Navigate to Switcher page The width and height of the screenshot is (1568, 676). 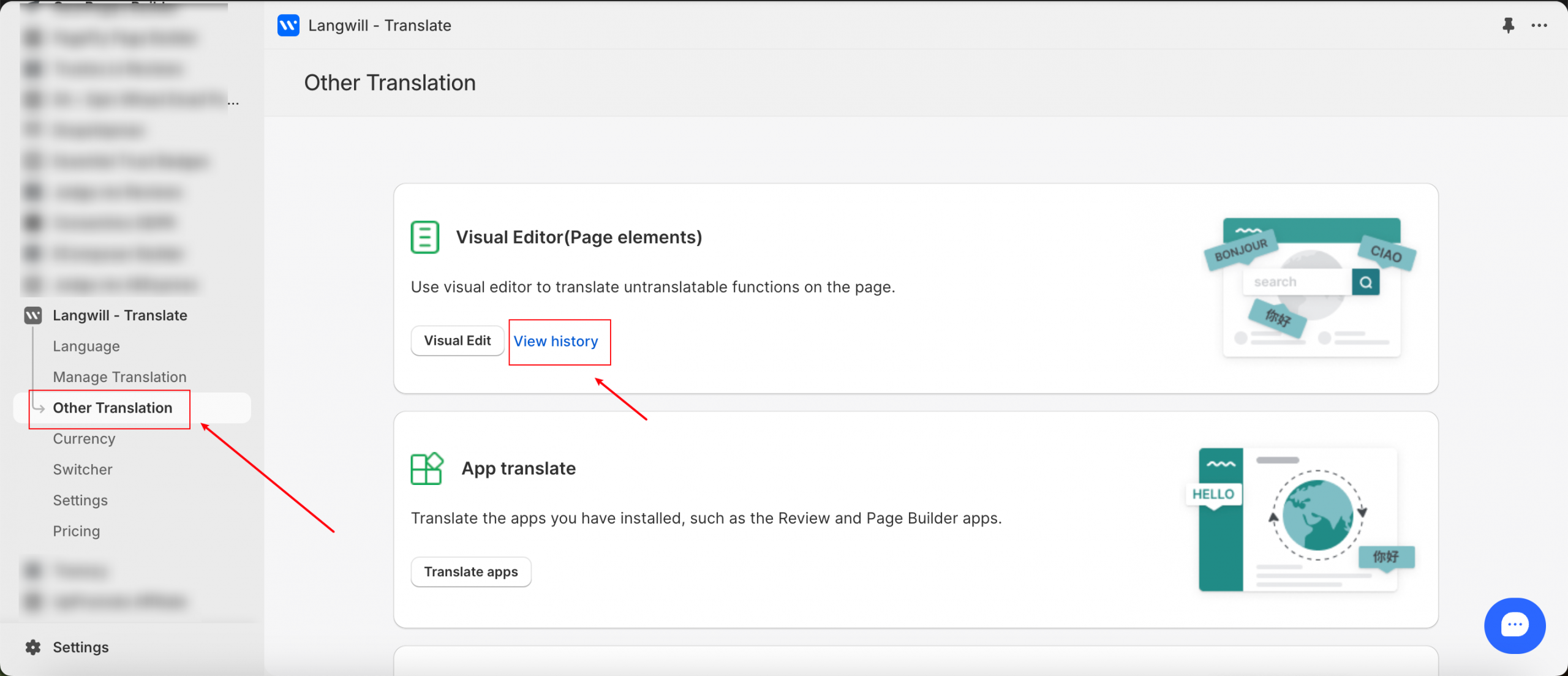[x=83, y=469]
